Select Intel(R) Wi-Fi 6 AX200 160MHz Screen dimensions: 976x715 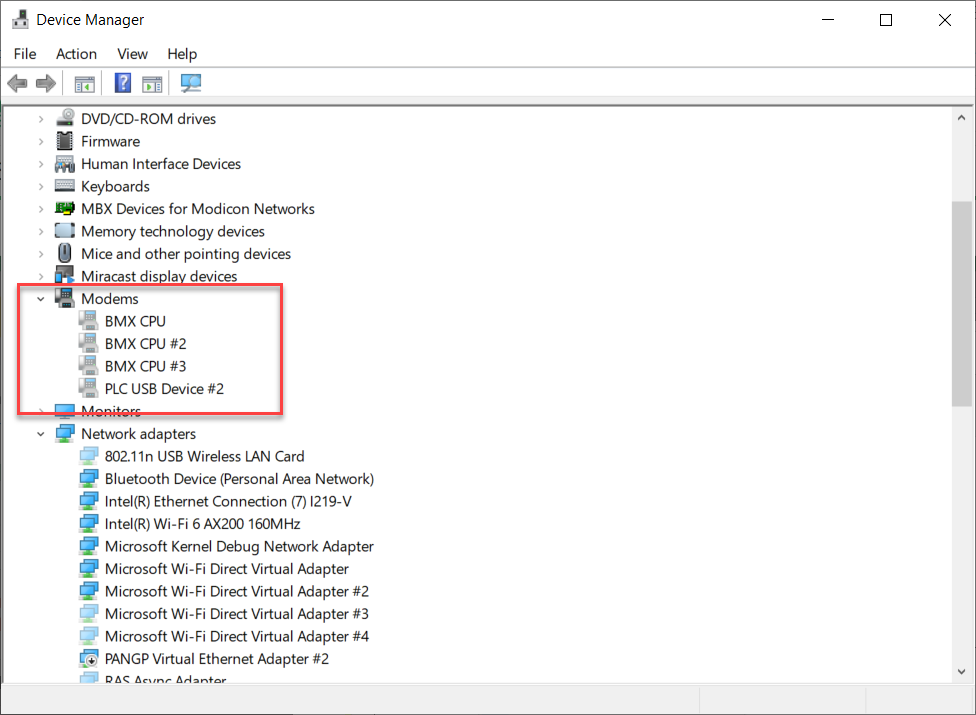tap(202, 524)
